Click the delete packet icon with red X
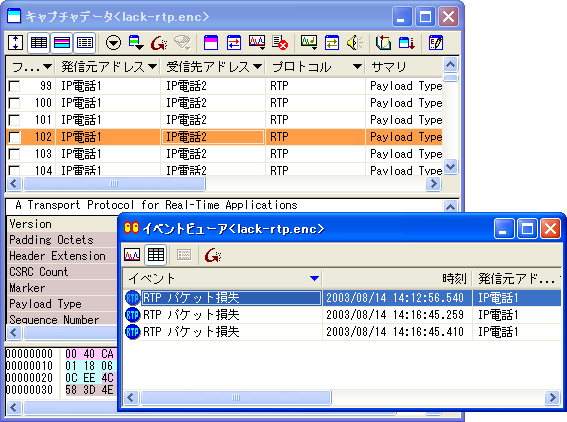Viewport: 567px width, 422px height. pyautogui.click(x=280, y=43)
